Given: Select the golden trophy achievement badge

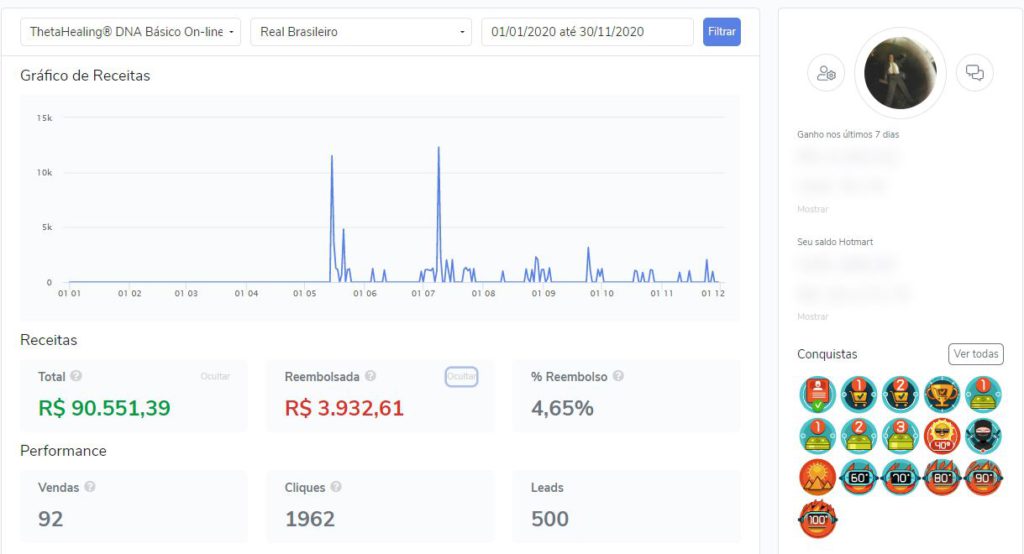Looking at the screenshot, I should pos(941,395).
